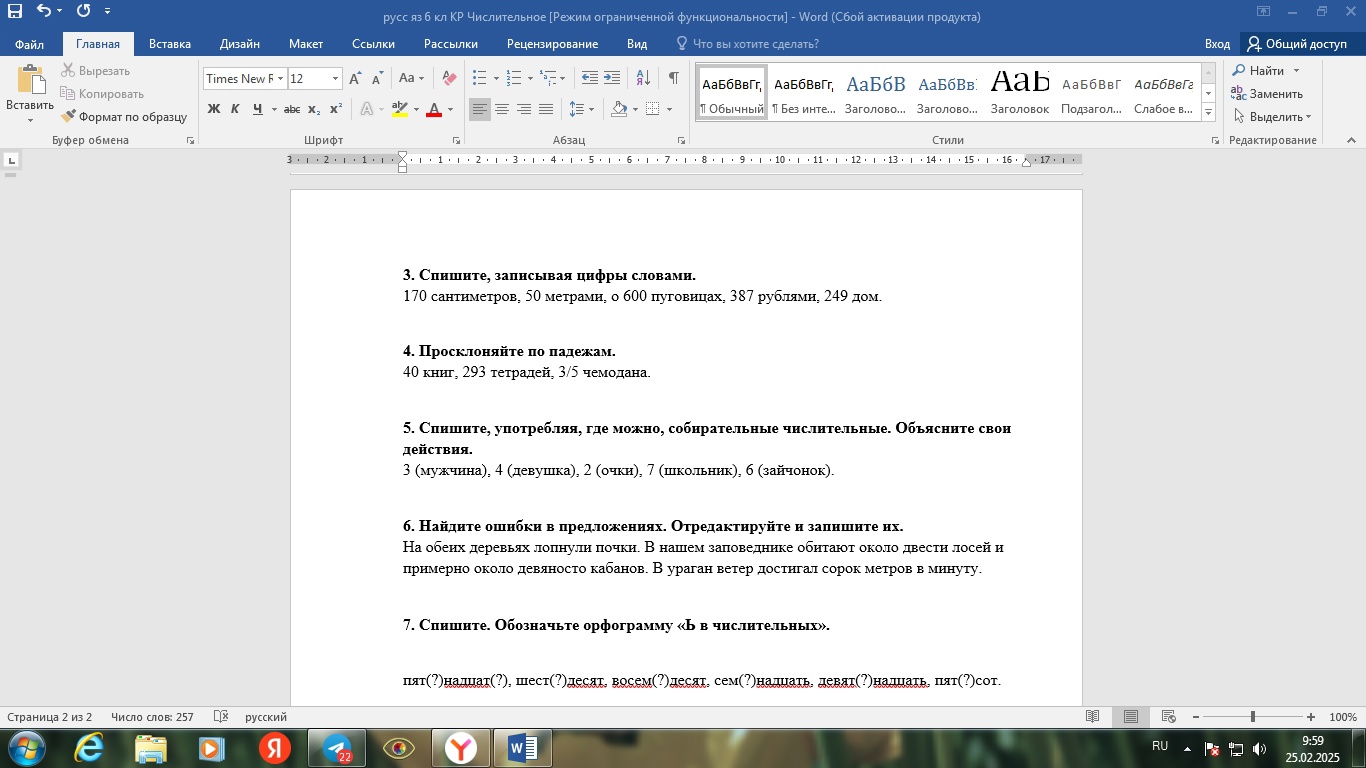The height and width of the screenshot is (768, 1366).
Task: Open the Вставка ribbon tab
Action: pos(170,44)
